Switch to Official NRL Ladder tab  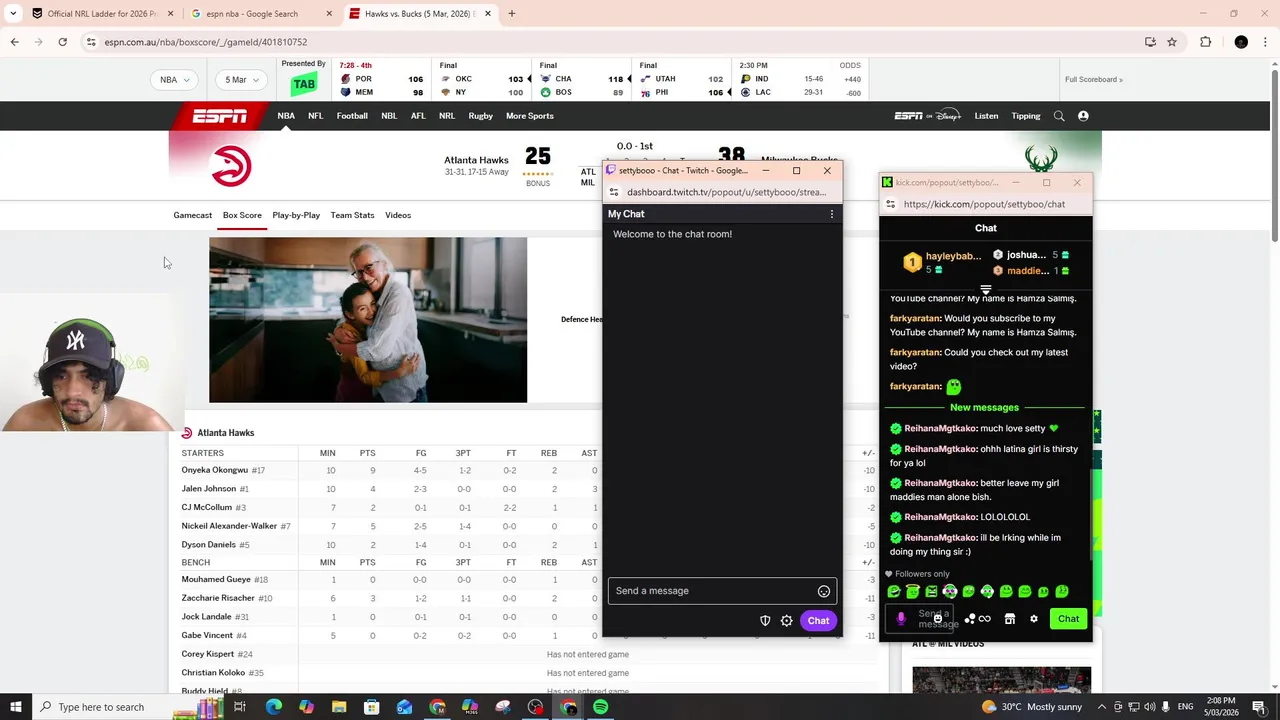102,14
